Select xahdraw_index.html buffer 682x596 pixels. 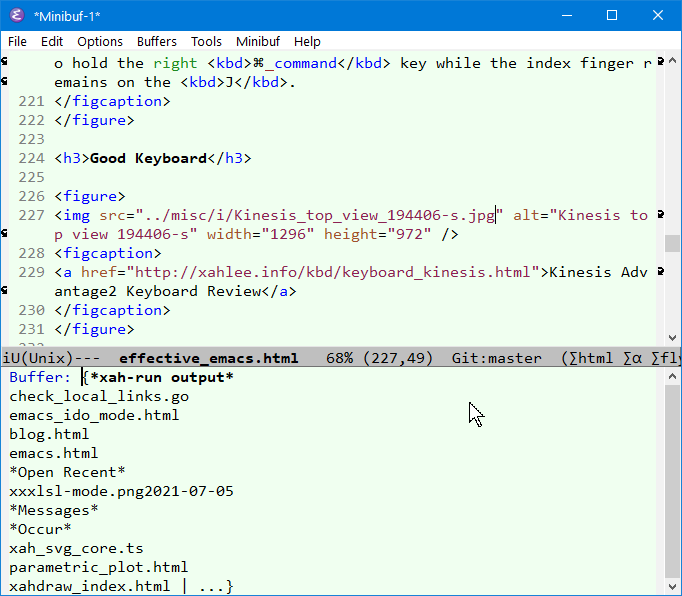pos(90,586)
